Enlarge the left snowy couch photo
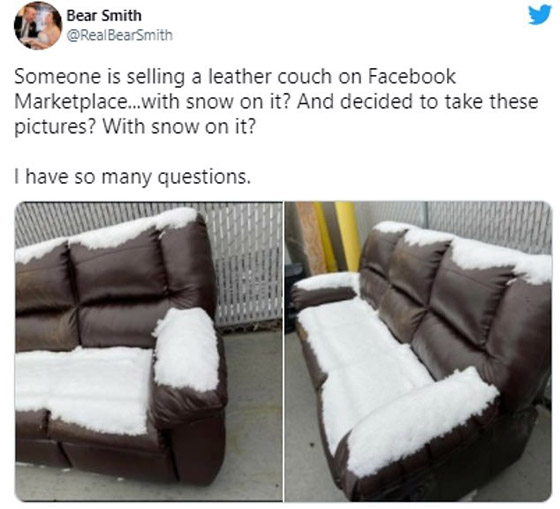 pos(149,351)
